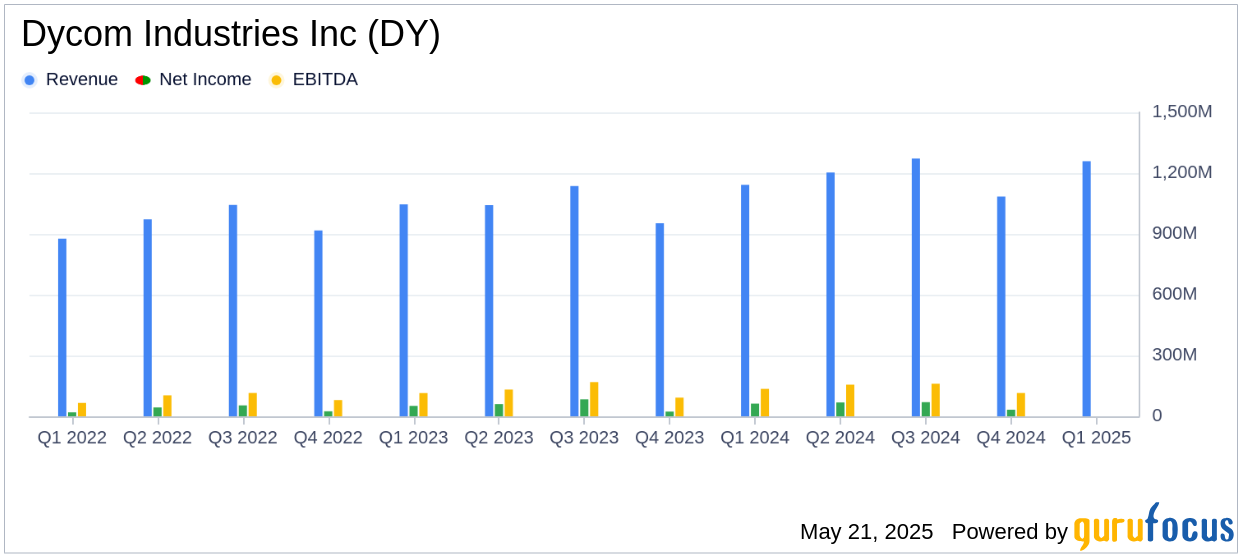Click the 1,500M y-axis value
The height and width of the screenshot is (557, 1242).
point(1182,112)
